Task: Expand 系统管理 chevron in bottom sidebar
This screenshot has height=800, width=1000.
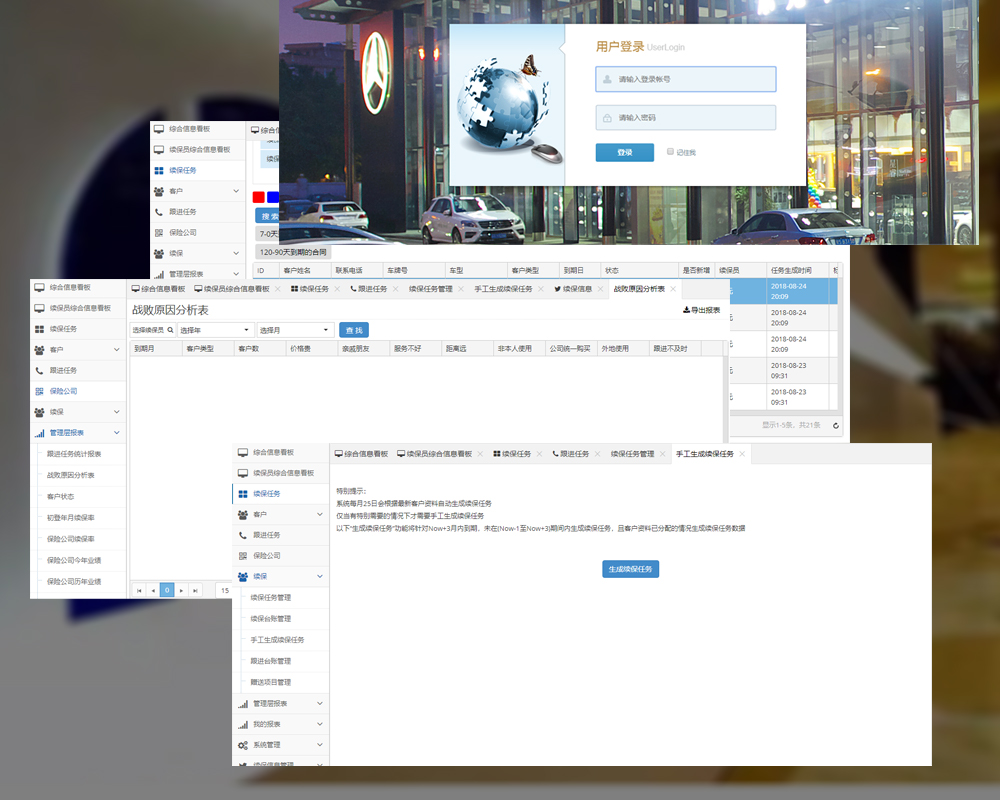Action: [320, 744]
